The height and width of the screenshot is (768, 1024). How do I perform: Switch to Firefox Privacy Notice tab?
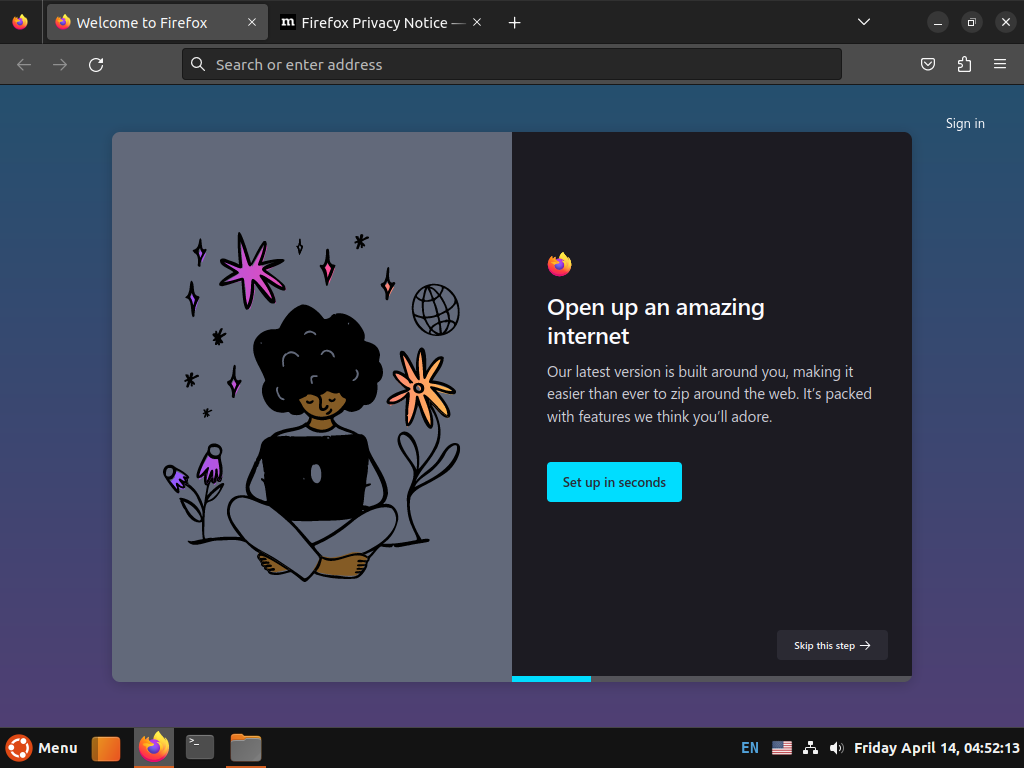(x=383, y=22)
